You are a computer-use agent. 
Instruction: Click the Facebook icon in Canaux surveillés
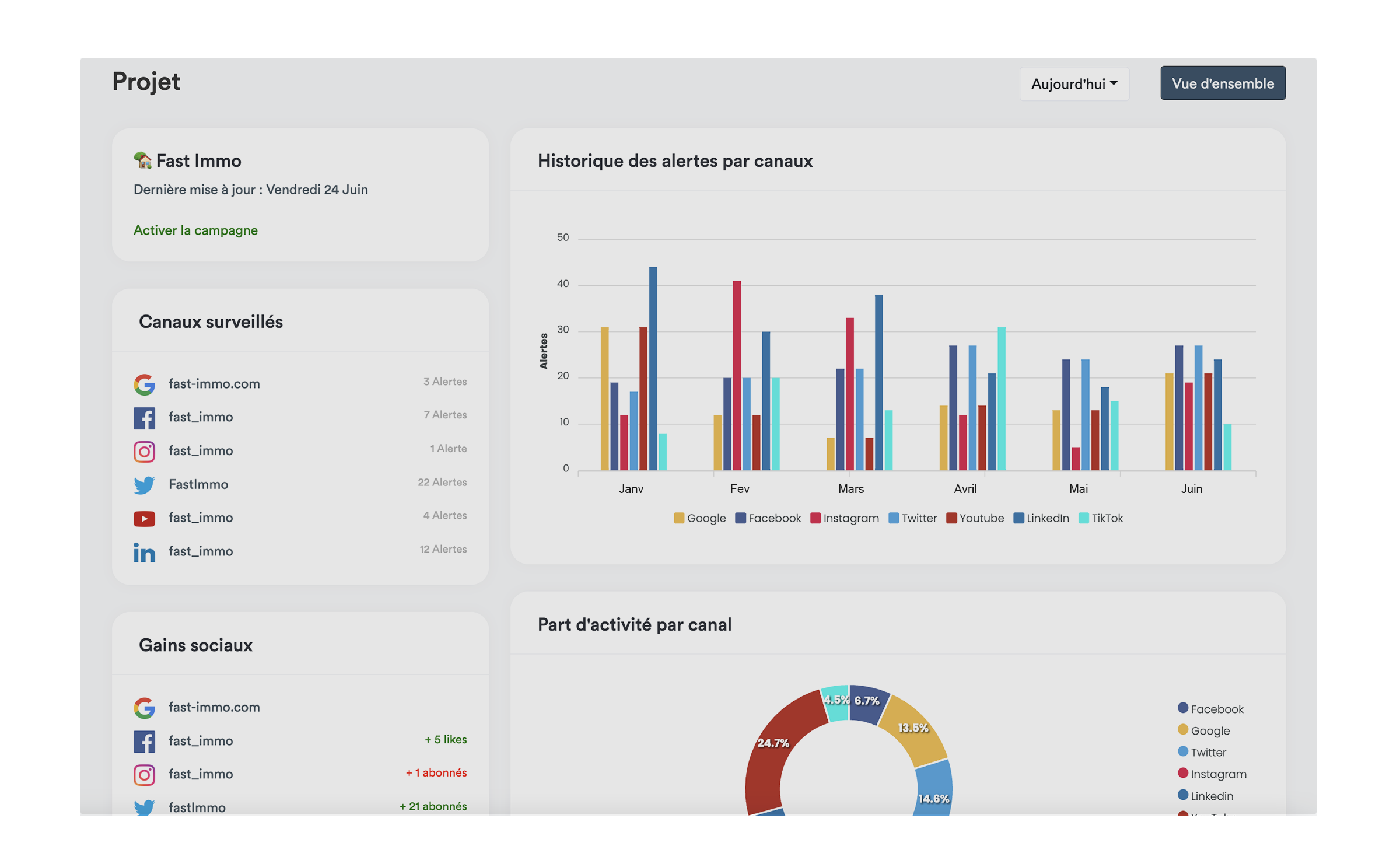144,417
